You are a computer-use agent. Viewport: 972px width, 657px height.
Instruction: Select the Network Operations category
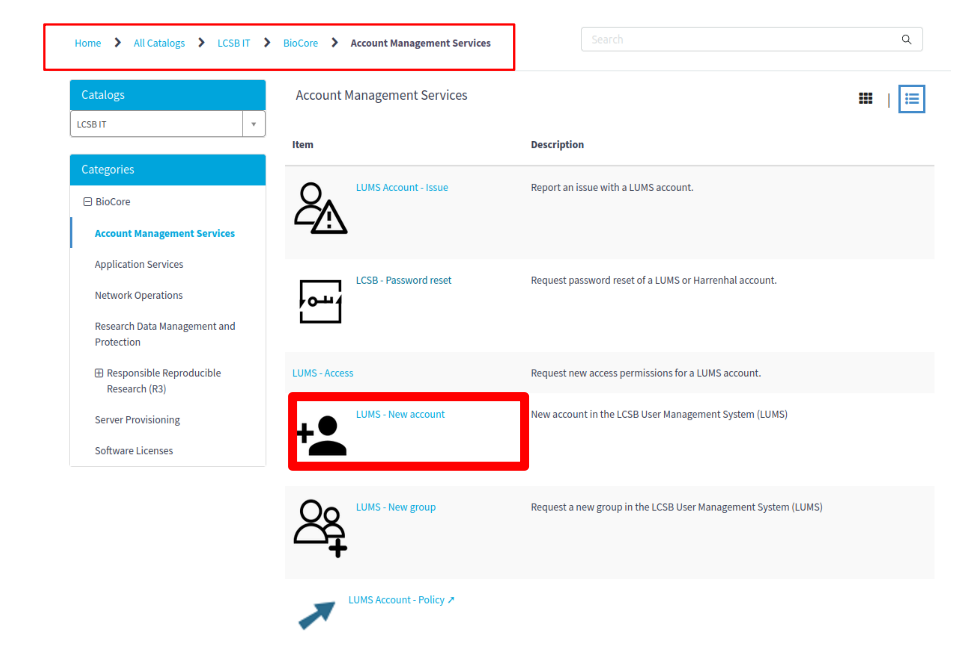click(x=139, y=296)
